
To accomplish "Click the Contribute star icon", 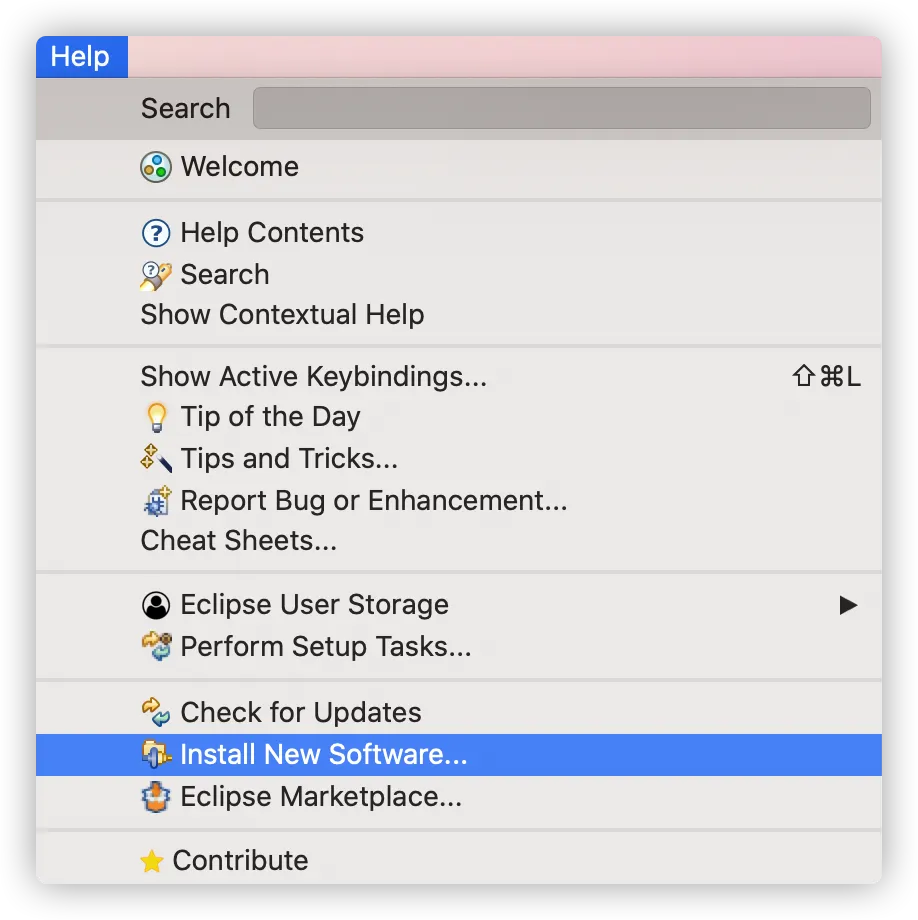I will (x=152, y=861).
